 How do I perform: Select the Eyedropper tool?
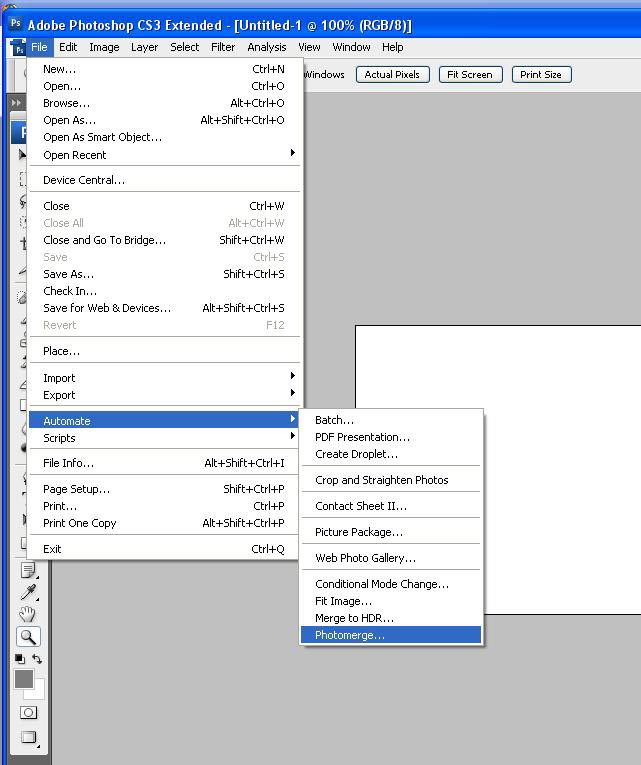point(28,592)
